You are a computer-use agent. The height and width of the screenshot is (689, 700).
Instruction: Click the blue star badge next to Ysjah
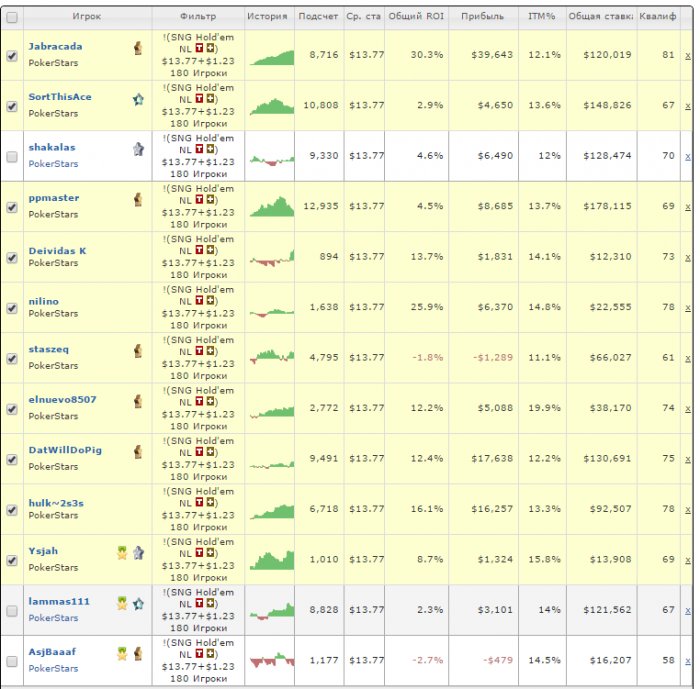click(138, 553)
